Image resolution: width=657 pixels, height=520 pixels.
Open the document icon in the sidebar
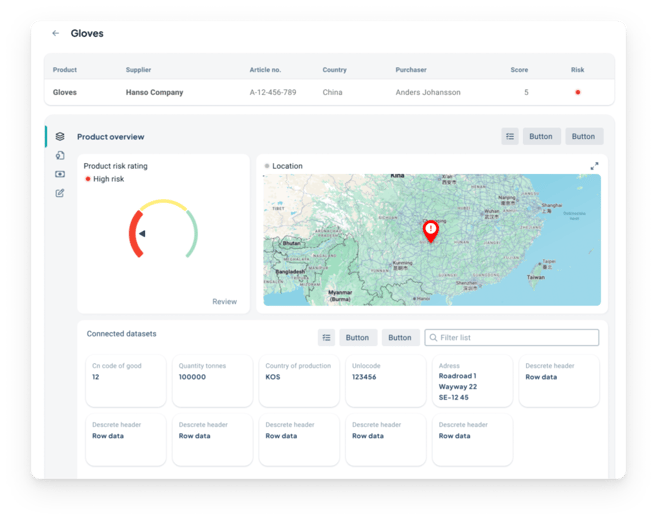pyautogui.click(x=60, y=155)
